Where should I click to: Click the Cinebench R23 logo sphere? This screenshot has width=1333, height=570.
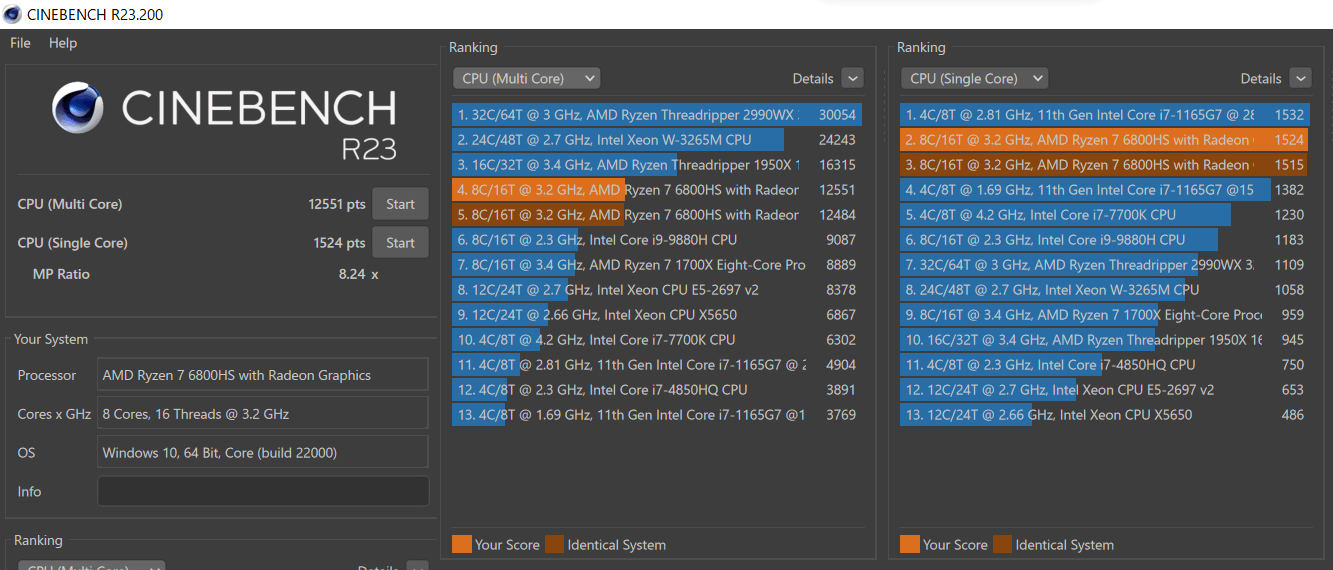(79, 108)
